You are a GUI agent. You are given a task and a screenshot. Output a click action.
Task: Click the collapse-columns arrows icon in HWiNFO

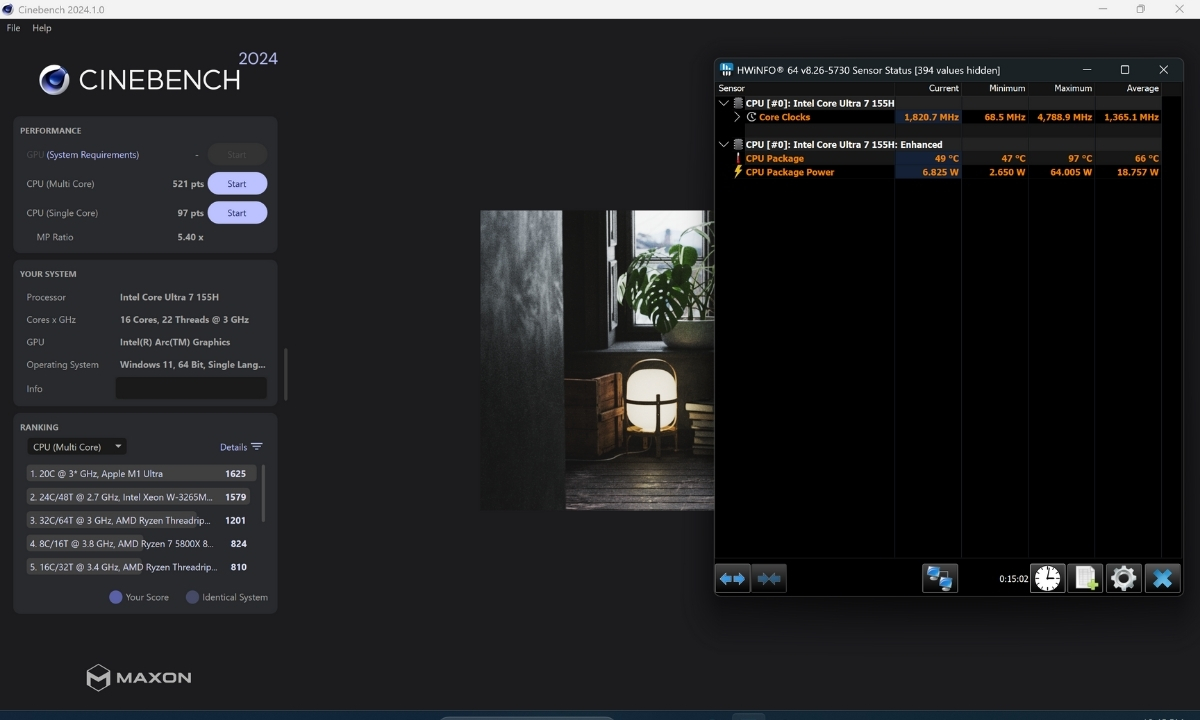click(769, 578)
